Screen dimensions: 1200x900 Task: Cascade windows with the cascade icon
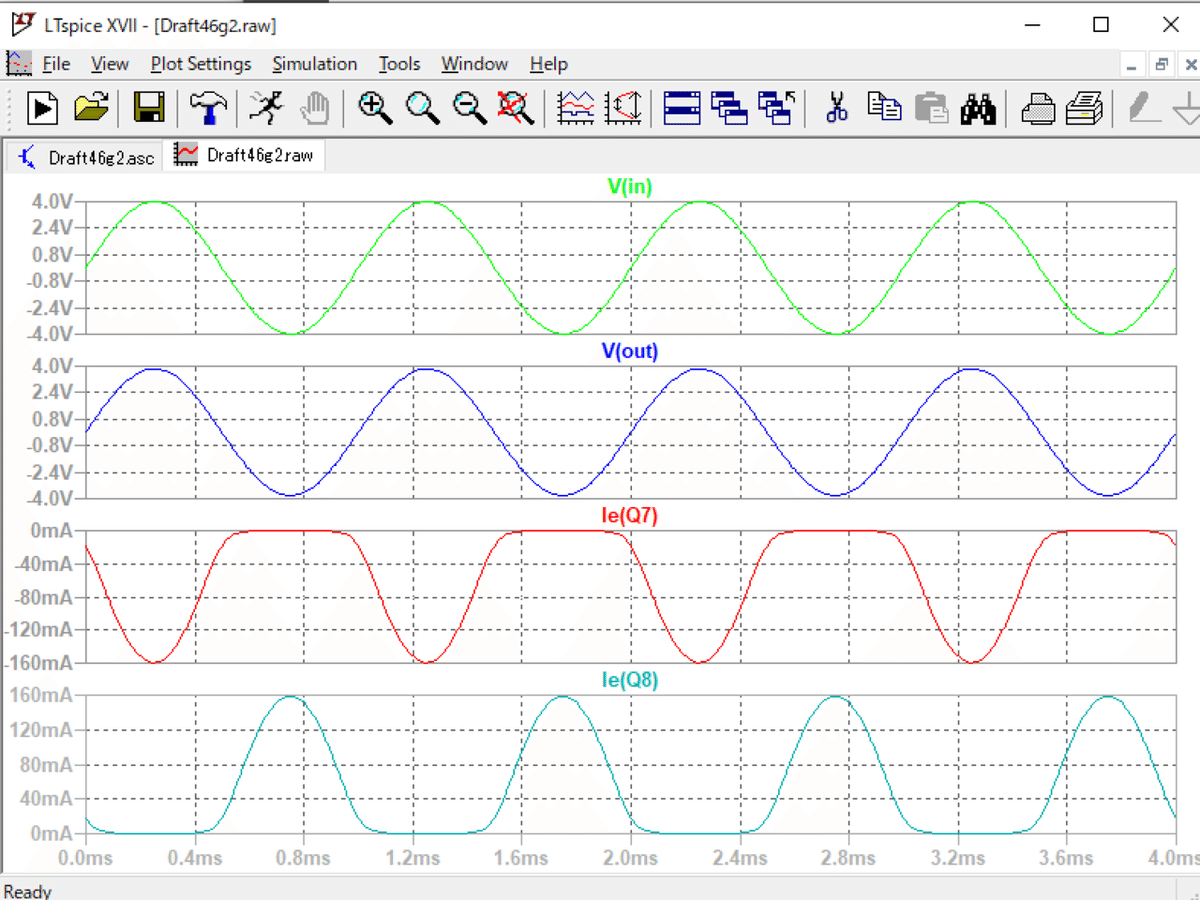pos(730,107)
